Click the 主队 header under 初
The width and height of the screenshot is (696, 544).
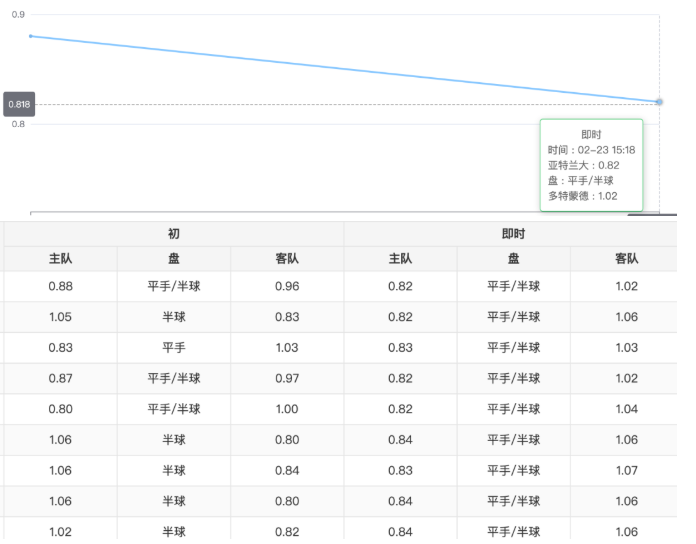pyautogui.click(x=60, y=259)
